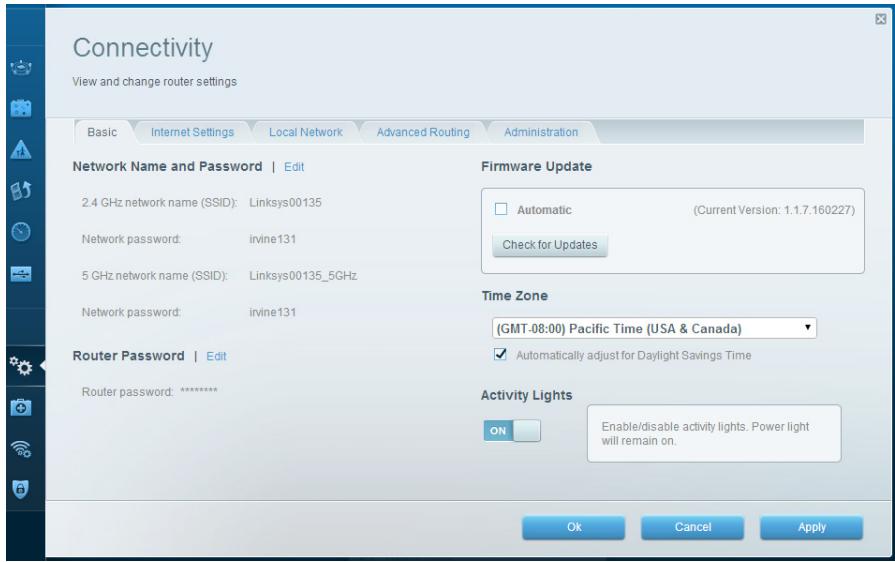Click the Ok button
The image size is (895, 562).
[x=574, y=528]
